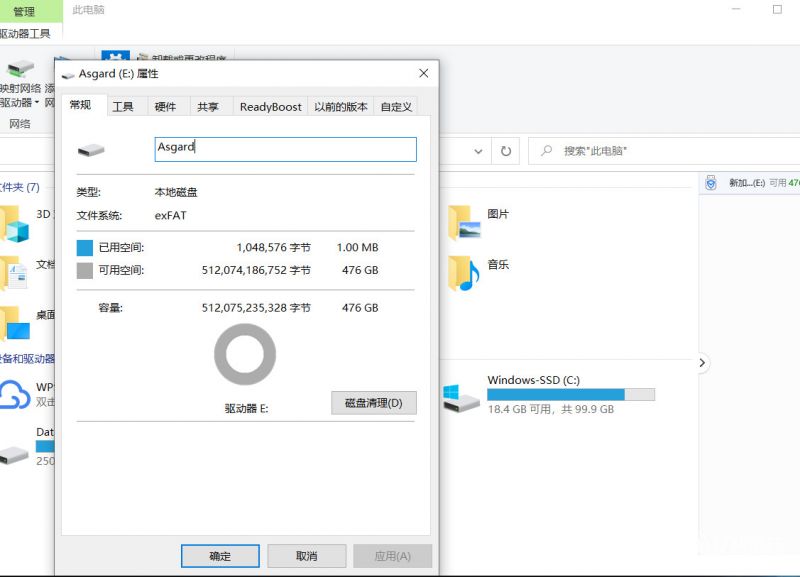Screen dimensions: 800x577
Task: Click the exFAT file system value
Action: pos(170,216)
